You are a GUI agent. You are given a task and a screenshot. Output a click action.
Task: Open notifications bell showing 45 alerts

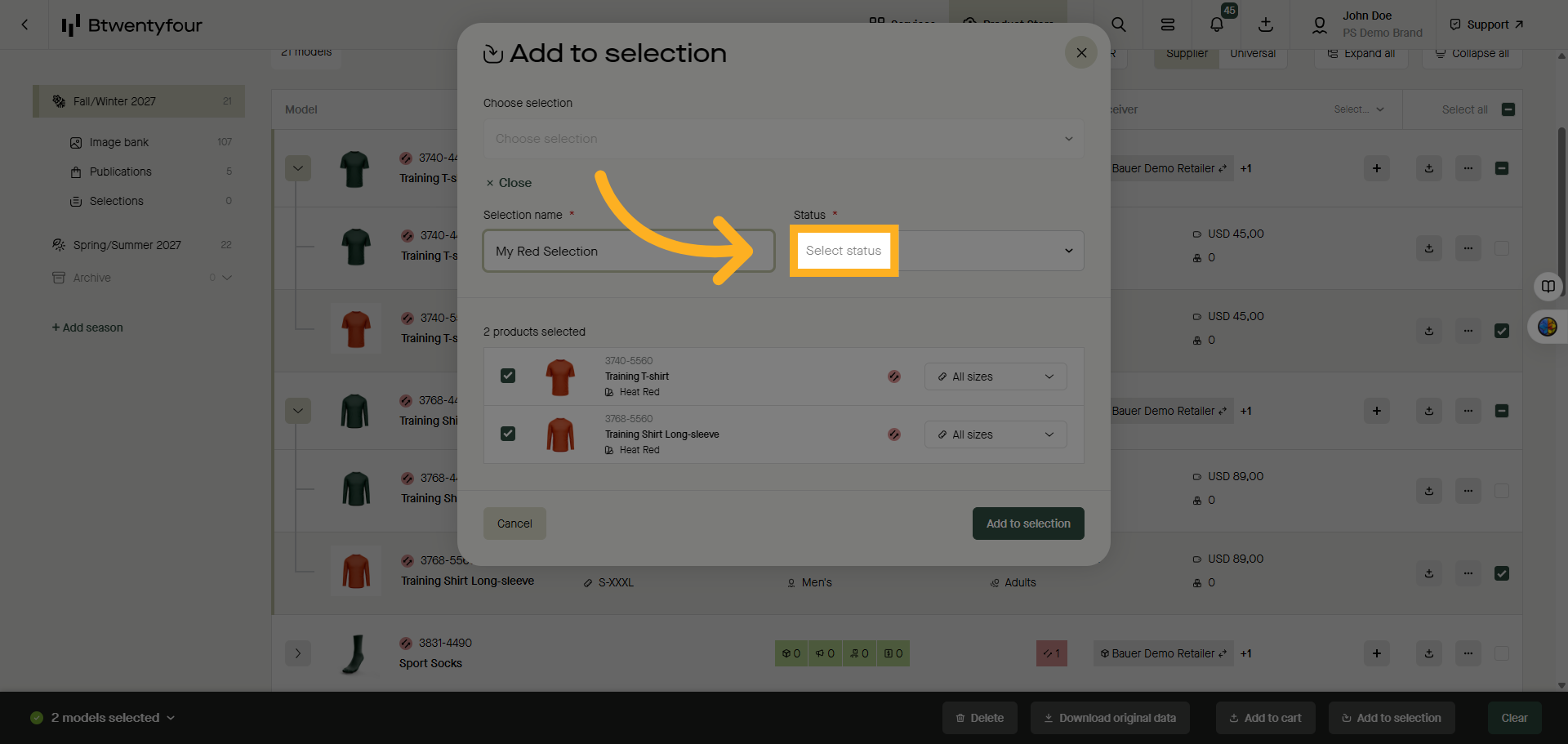(1216, 24)
